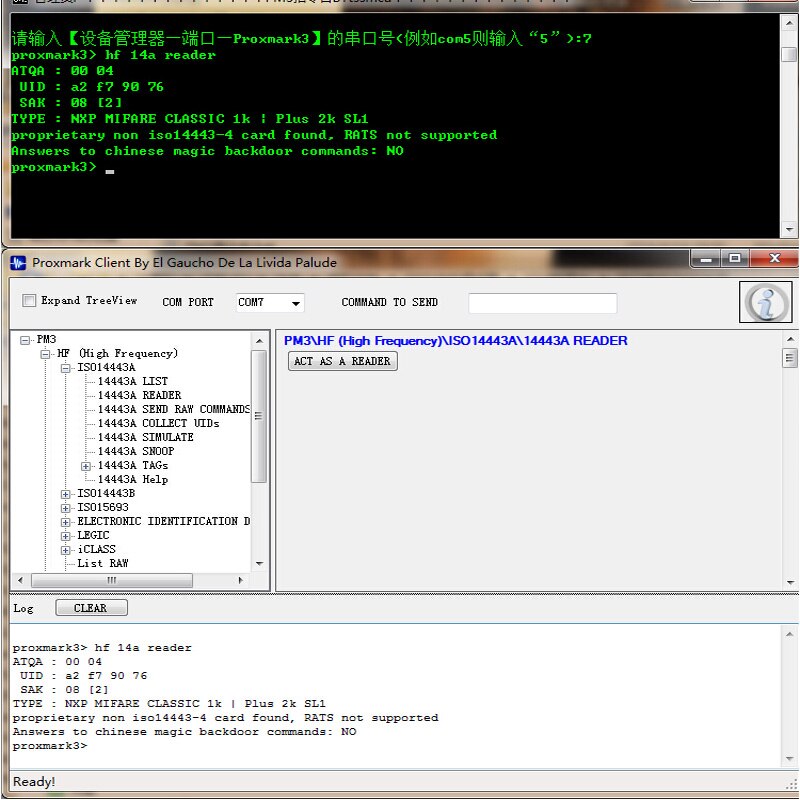Click tree horizontal scroll left arrow

pyautogui.click(x=20, y=581)
